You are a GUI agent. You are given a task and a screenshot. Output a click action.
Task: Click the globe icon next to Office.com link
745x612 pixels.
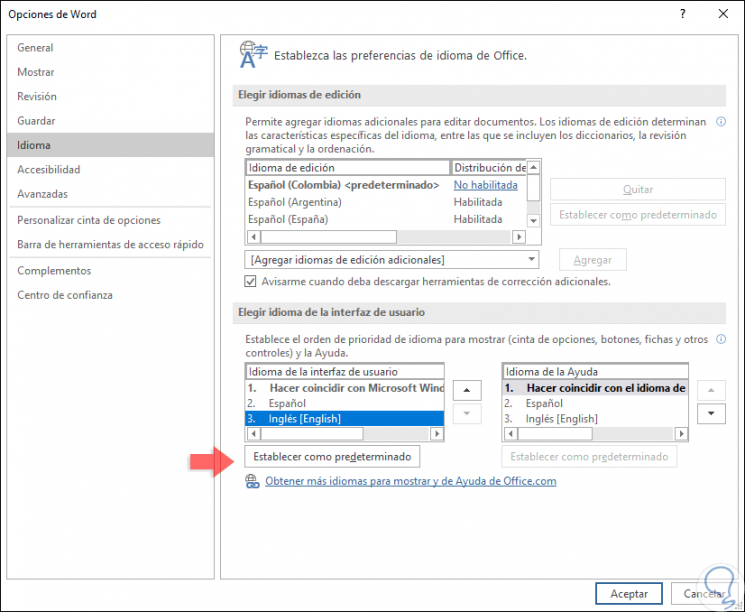[x=252, y=481]
